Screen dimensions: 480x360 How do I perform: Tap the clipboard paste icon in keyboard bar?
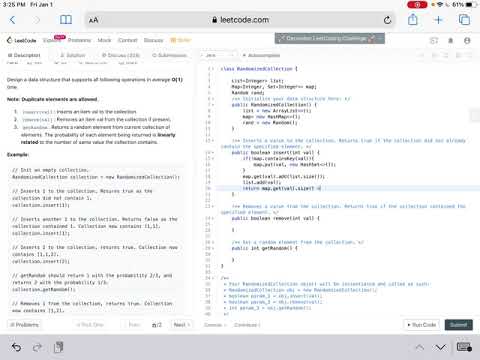pos(58,347)
